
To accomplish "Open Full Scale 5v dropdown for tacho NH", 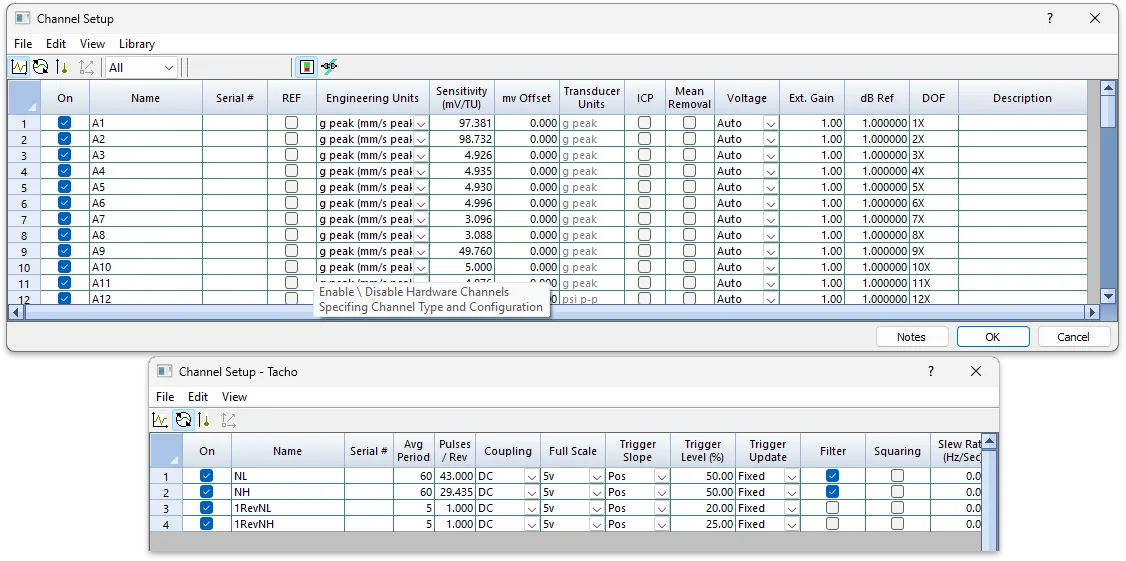I will [597, 493].
